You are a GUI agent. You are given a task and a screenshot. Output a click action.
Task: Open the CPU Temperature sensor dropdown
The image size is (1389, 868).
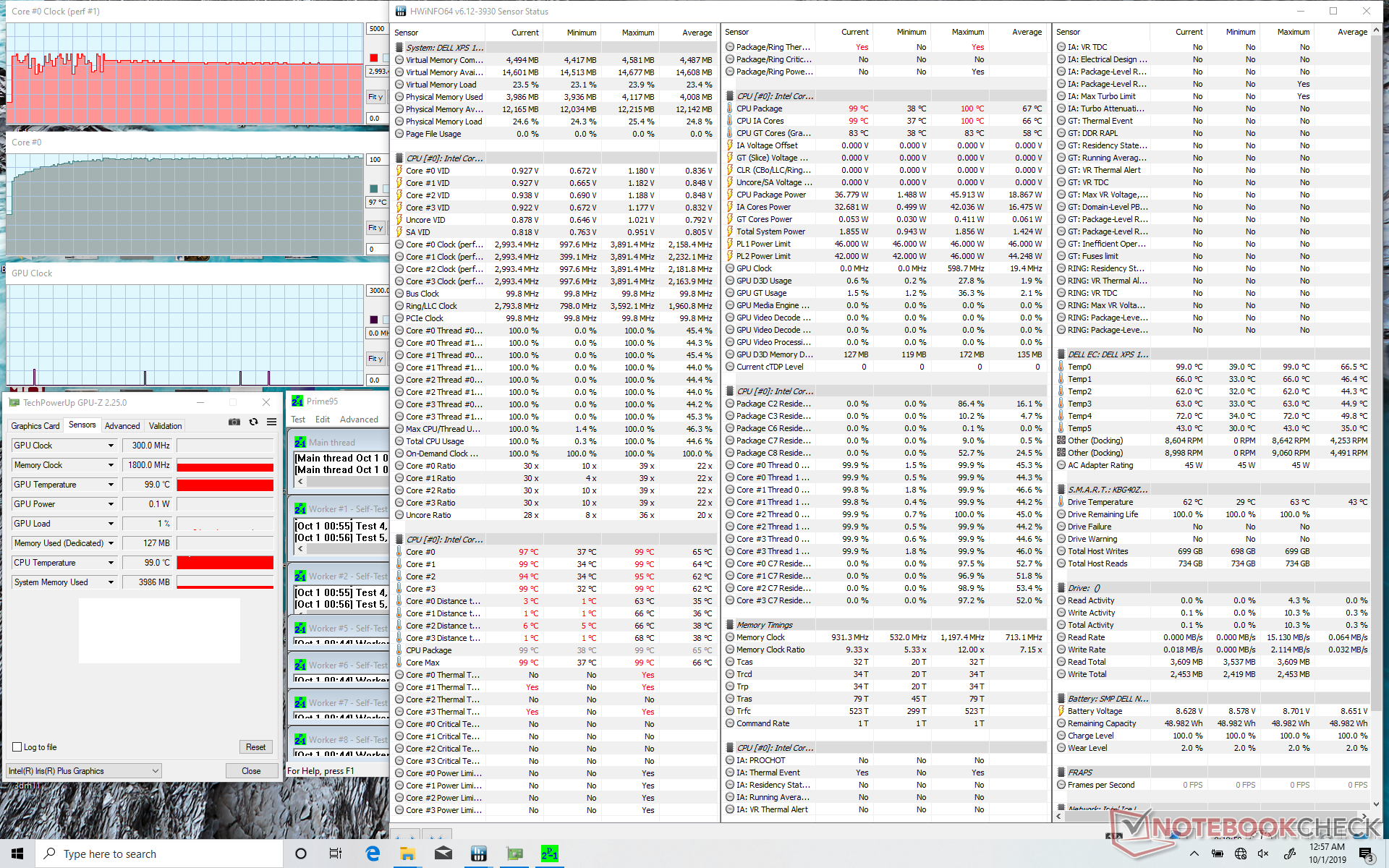[x=111, y=563]
